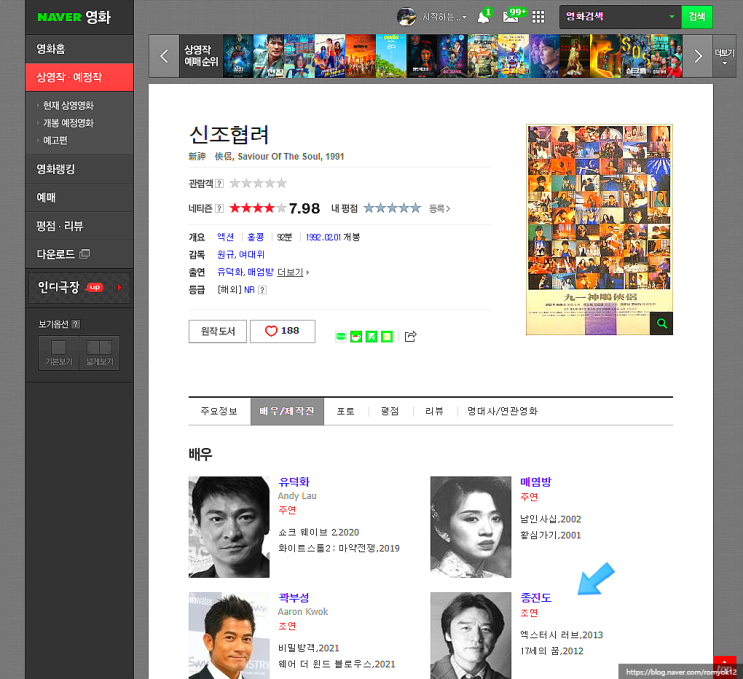Open the 영화랭킹 menu

pos(80,169)
